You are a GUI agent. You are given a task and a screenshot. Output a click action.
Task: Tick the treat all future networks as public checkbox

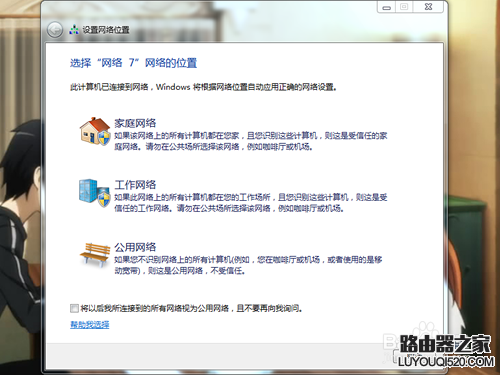coord(74,308)
